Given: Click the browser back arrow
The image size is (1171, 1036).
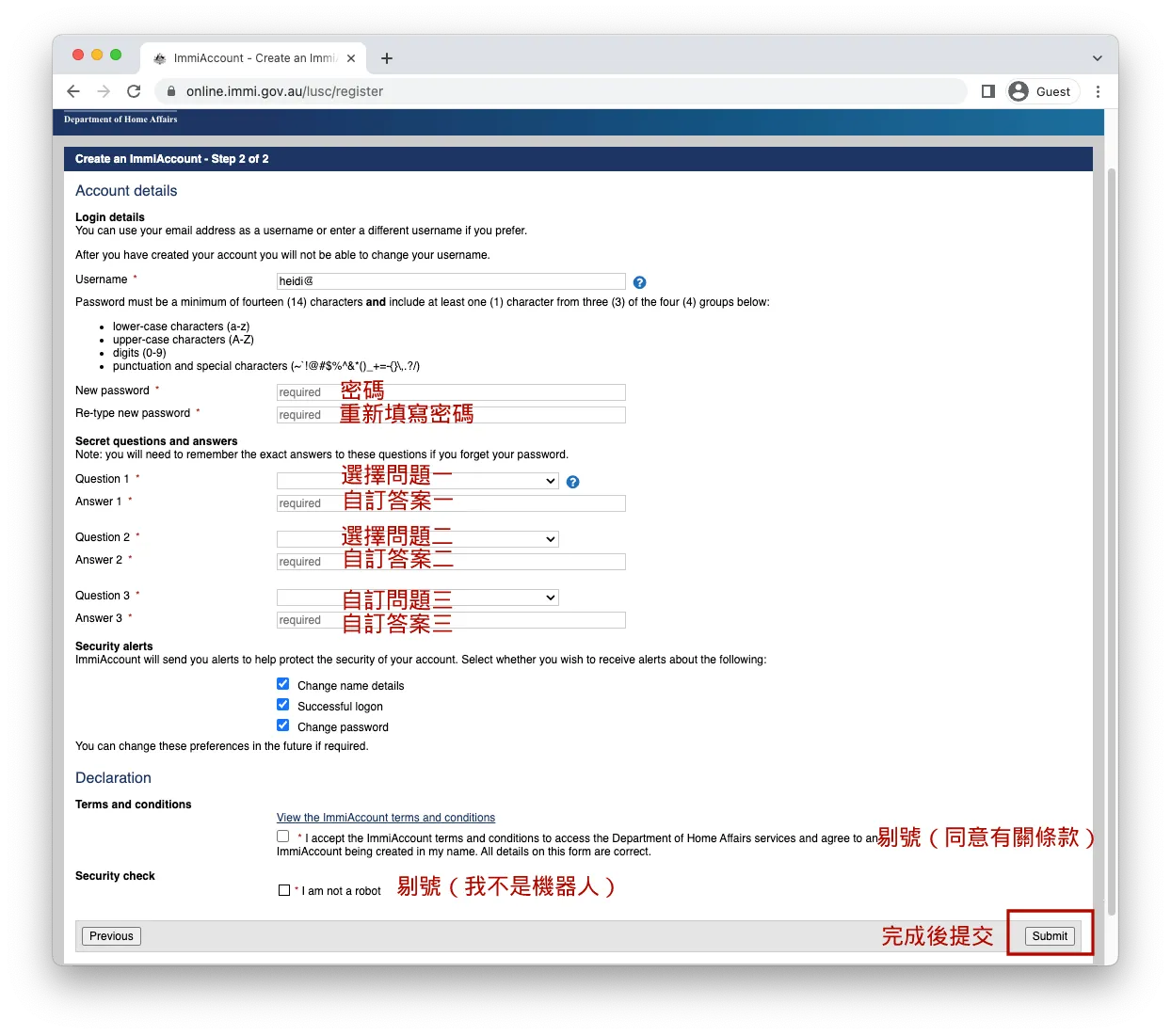Looking at the screenshot, I should click(x=73, y=91).
